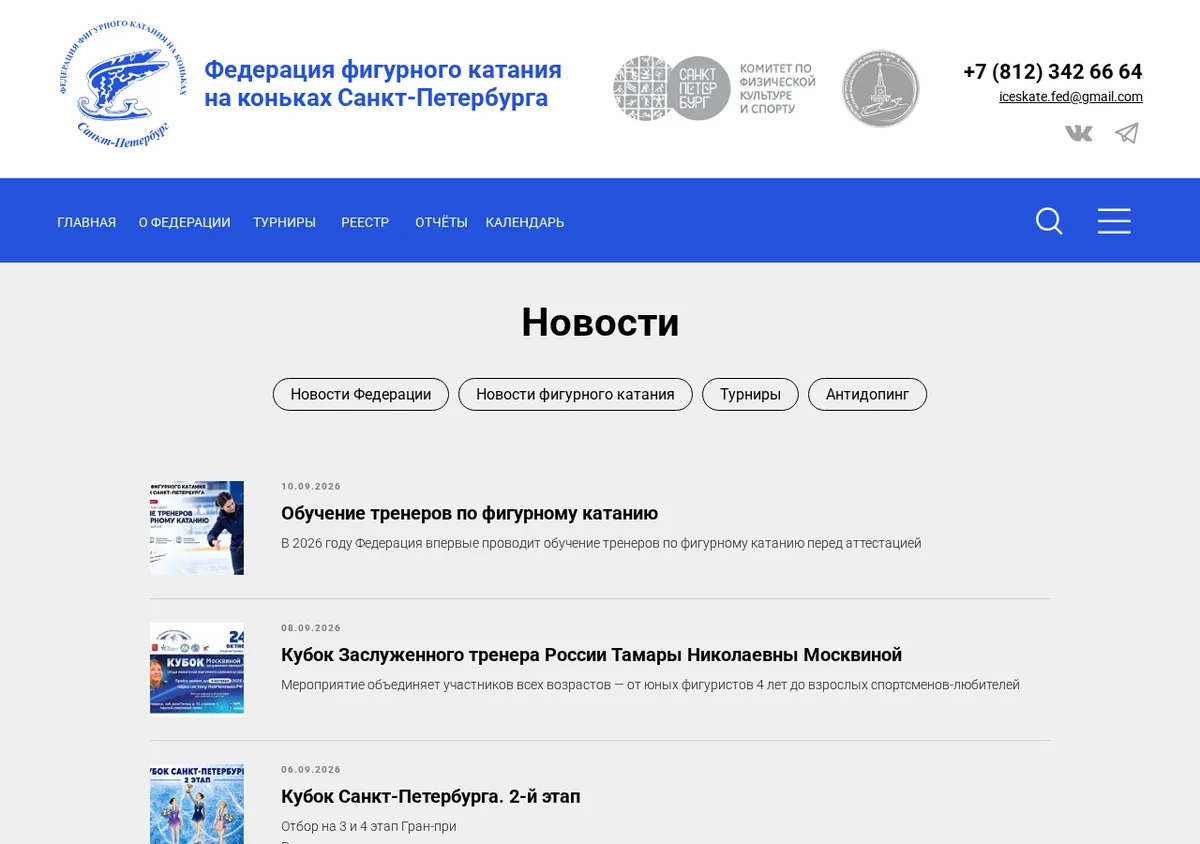
Task: Go to the КАЛЕНДАРЬ menu item
Action: point(525,222)
